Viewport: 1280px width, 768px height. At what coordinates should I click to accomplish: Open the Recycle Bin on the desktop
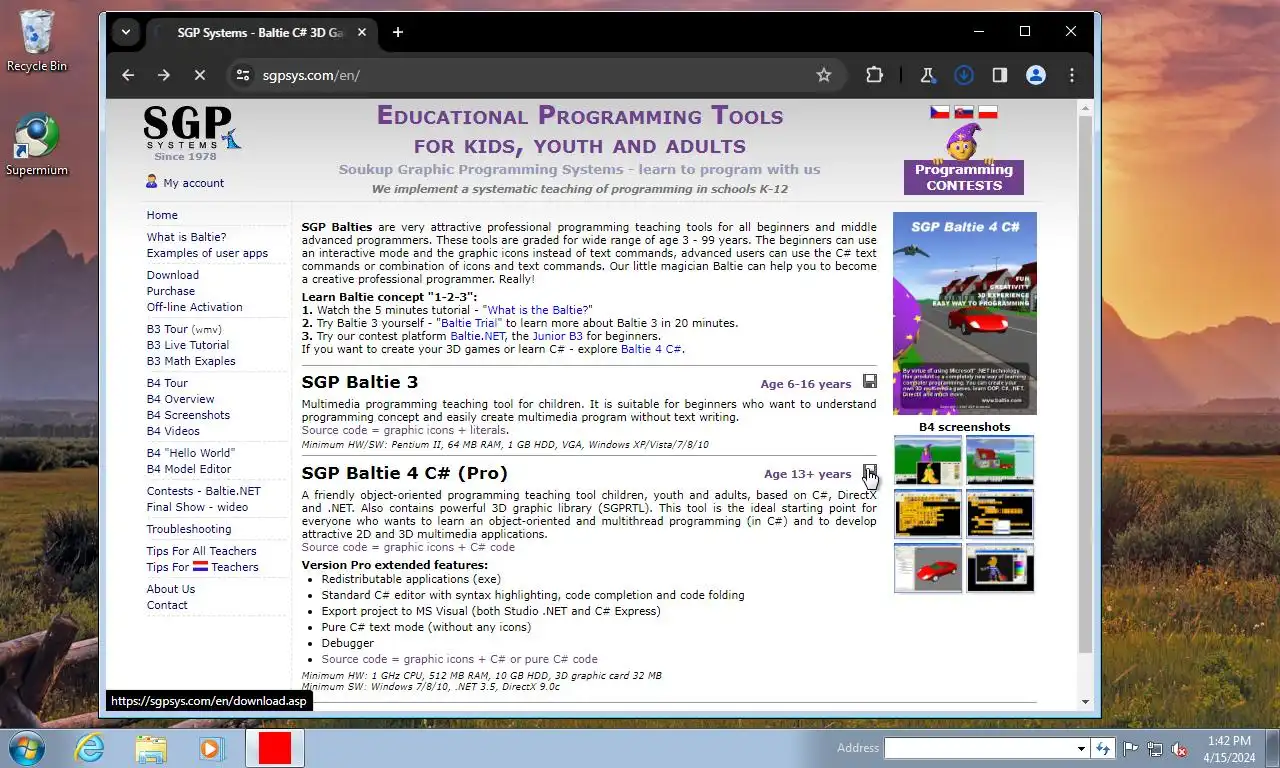[x=37, y=41]
